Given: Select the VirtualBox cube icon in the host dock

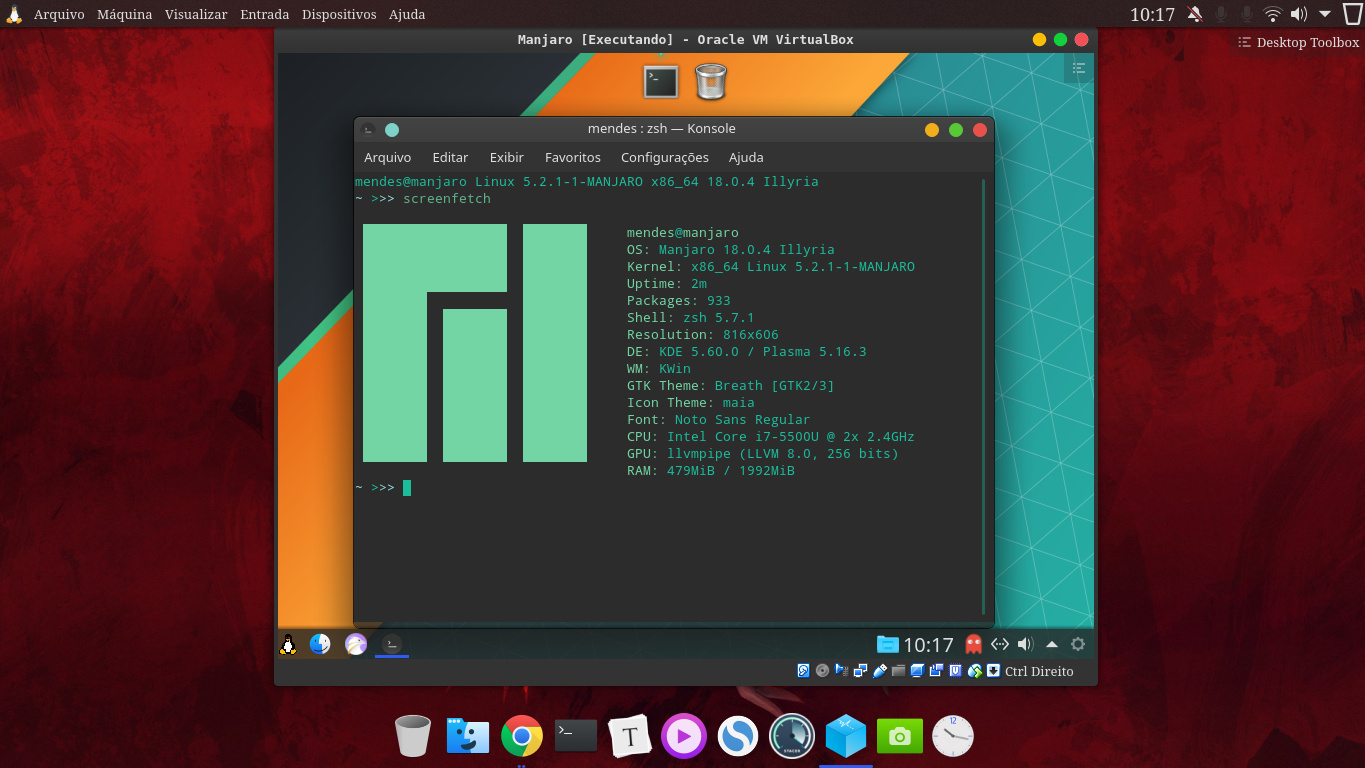Looking at the screenshot, I should tap(846, 737).
